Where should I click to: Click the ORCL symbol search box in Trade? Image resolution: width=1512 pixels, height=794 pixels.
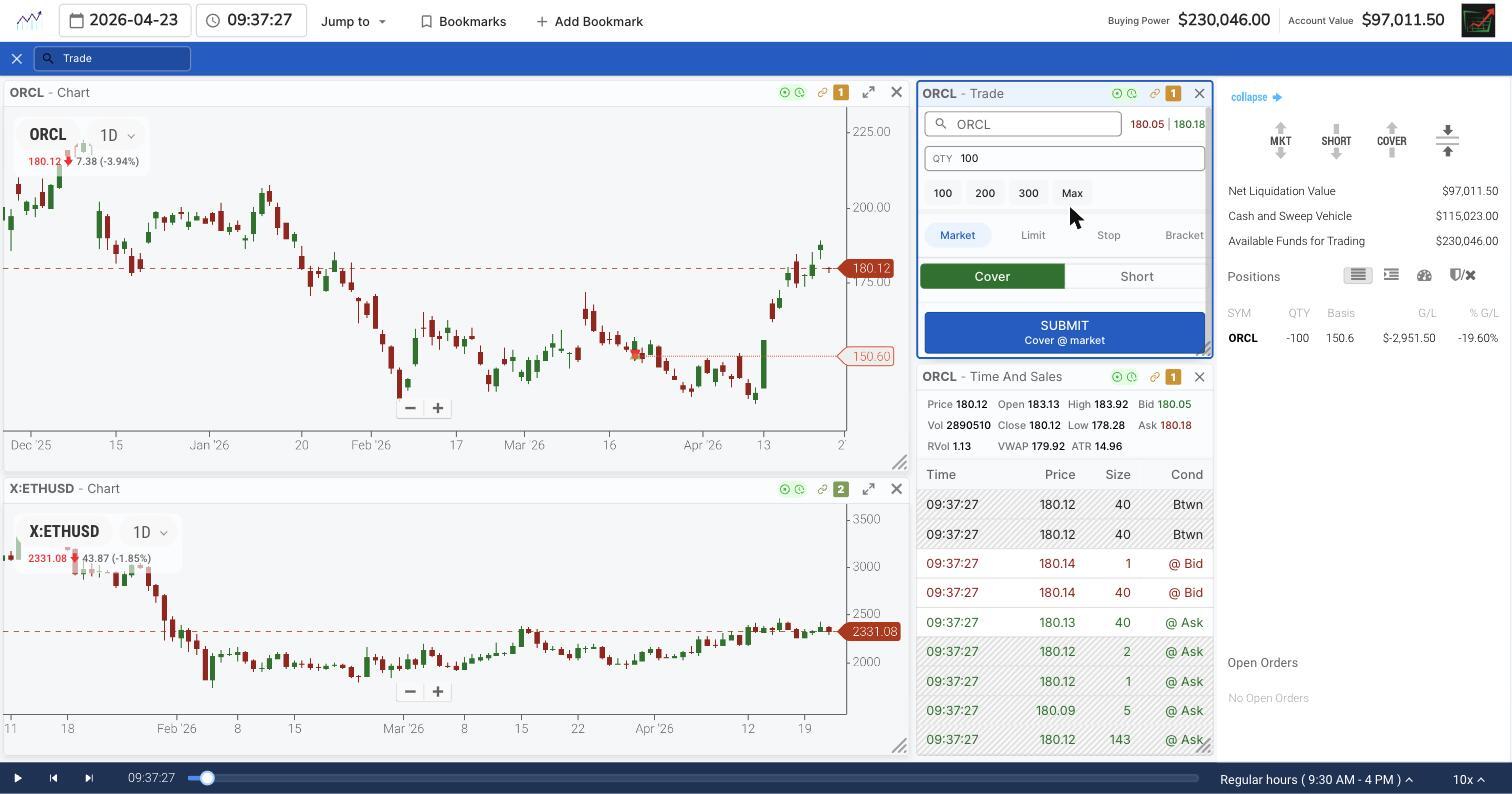(1023, 124)
